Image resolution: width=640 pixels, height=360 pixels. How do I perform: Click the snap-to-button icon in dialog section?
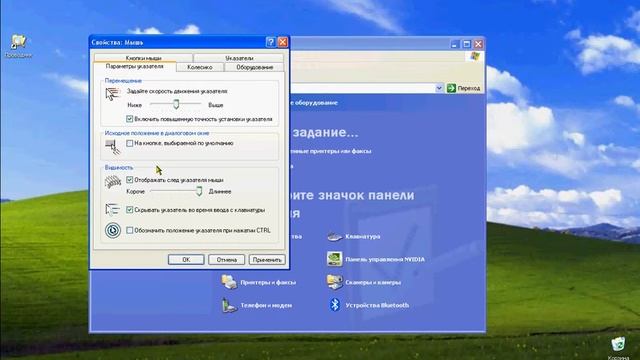click(x=113, y=147)
